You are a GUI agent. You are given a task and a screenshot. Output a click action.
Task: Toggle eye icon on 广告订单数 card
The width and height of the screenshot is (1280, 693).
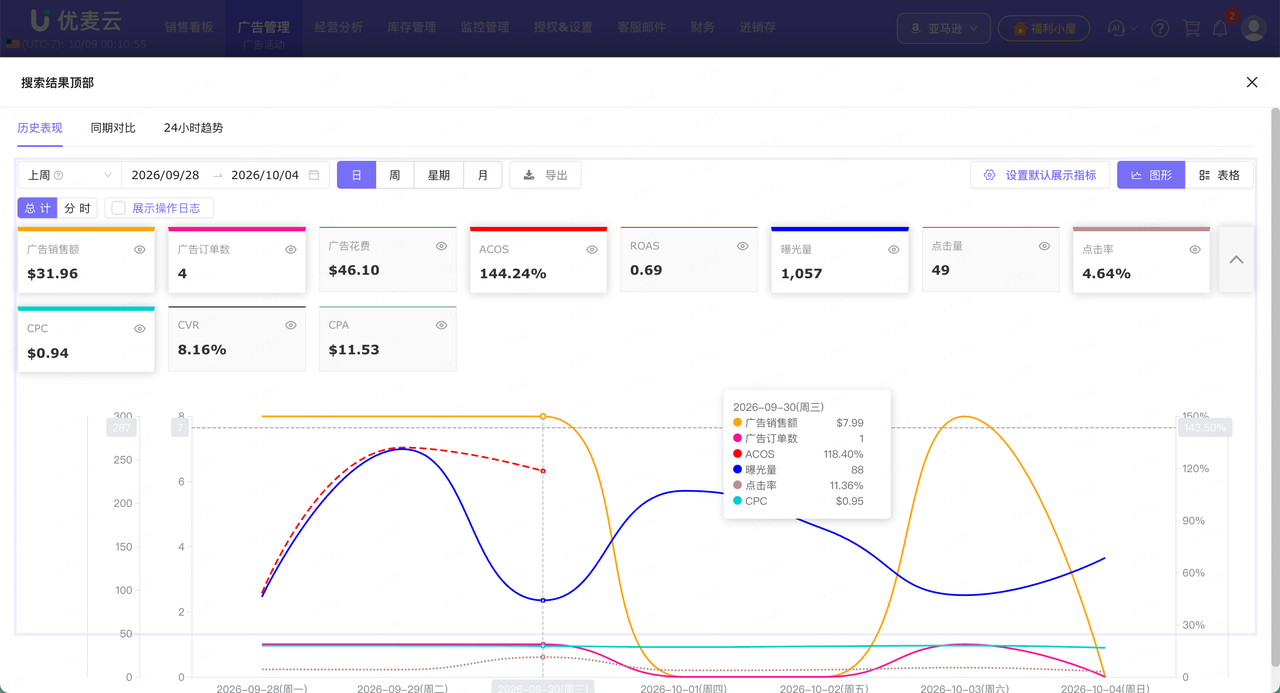click(291, 249)
